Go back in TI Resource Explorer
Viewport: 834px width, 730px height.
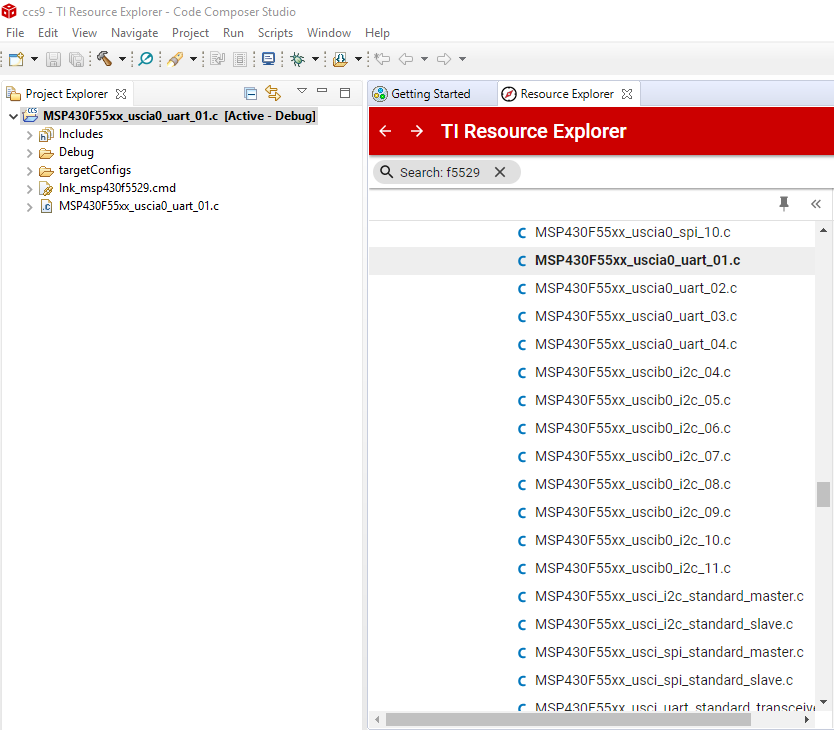(x=385, y=131)
